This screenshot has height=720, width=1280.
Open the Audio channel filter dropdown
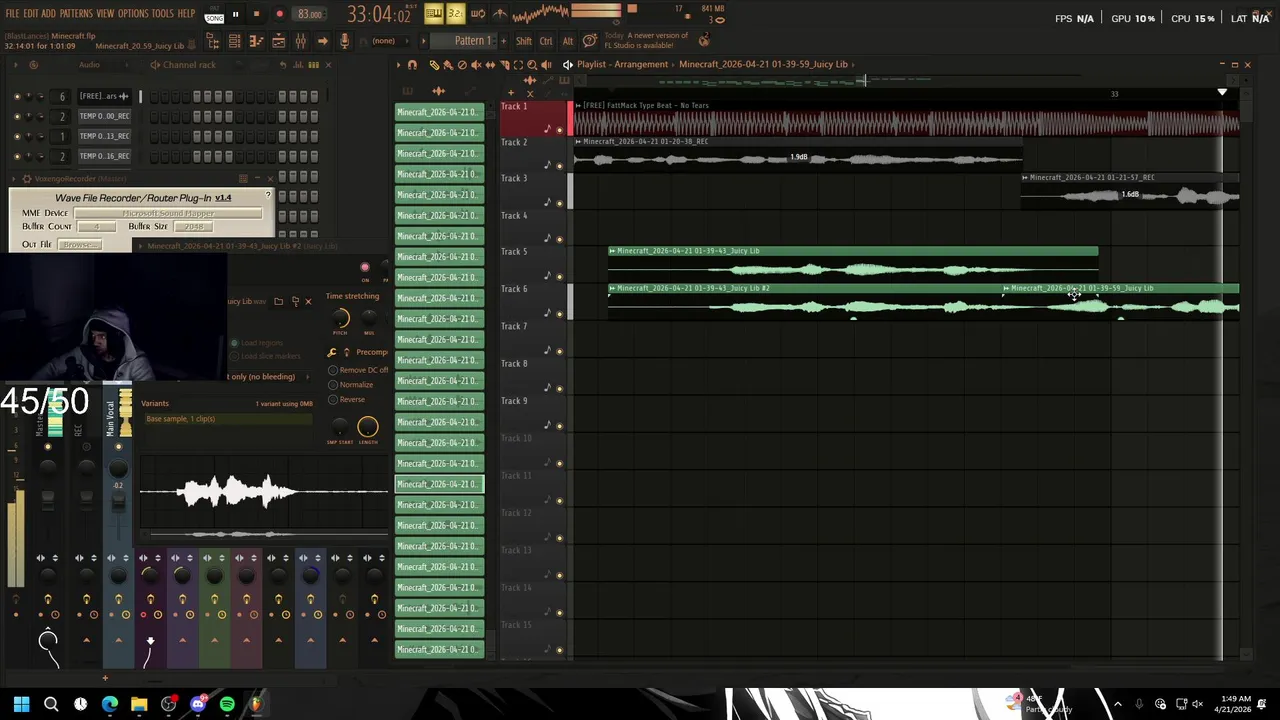click(102, 65)
